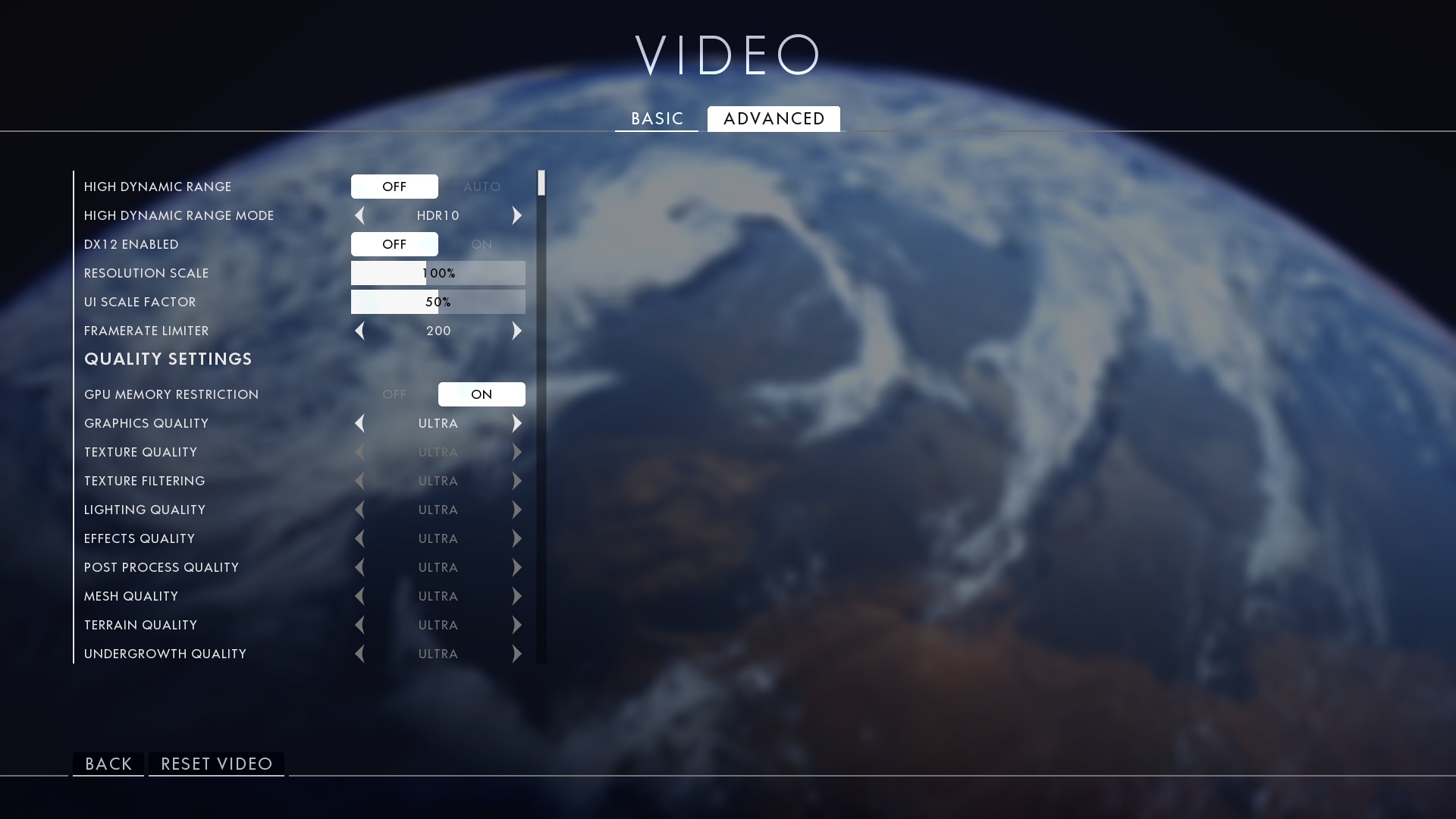Screen dimensions: 1456x819
Task: Click the UI Scale Factor input field
Action: (x=438, y=301)
